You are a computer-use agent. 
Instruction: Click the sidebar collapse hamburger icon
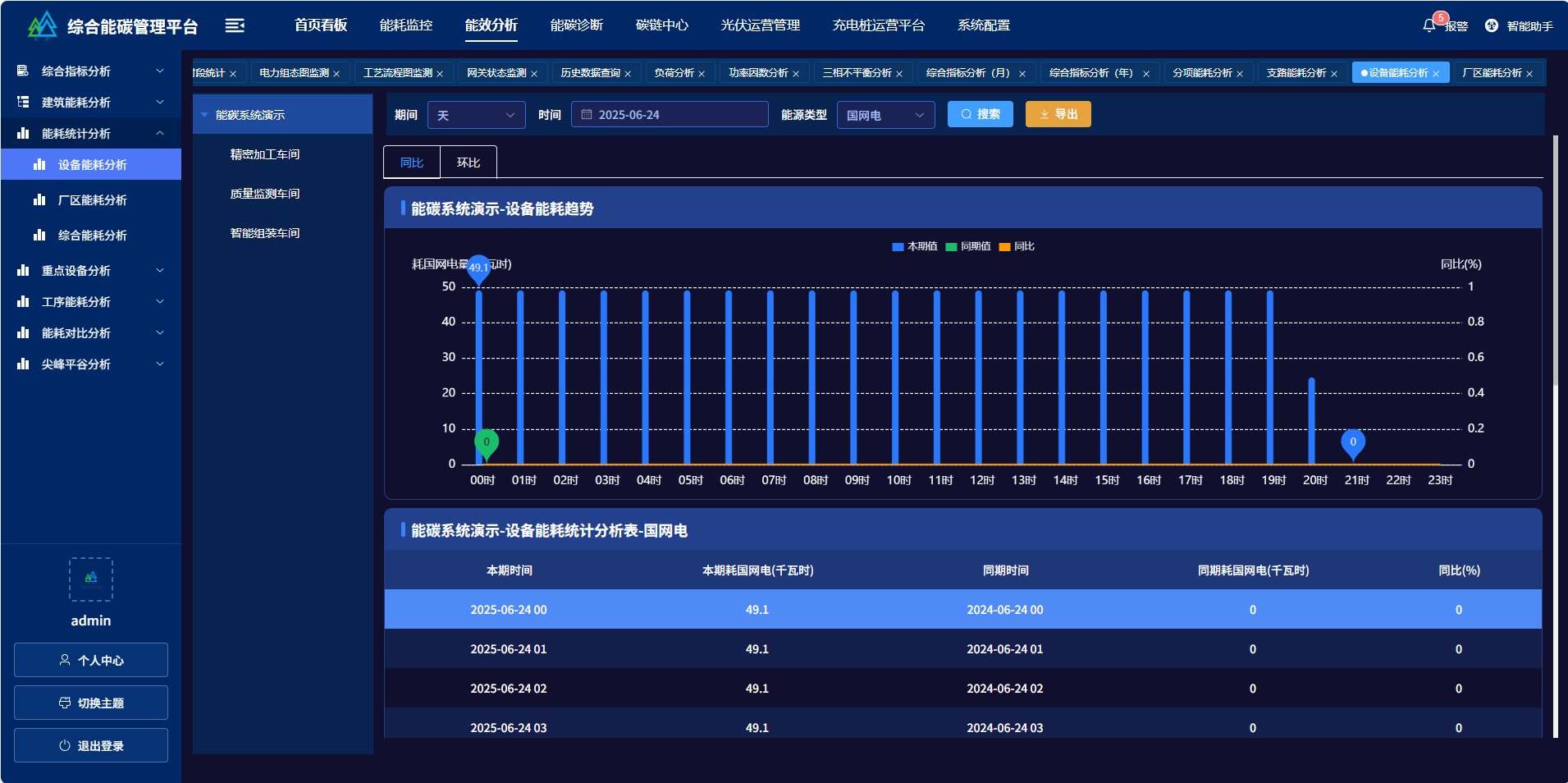pyautogui.click(x=235, y=25)
